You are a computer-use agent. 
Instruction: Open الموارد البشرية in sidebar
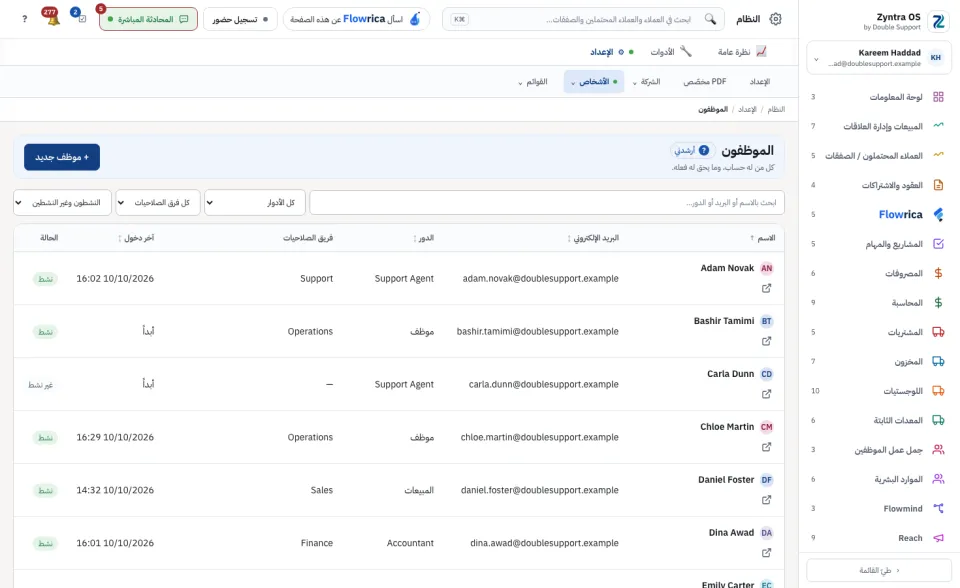(x=879, y=479)
